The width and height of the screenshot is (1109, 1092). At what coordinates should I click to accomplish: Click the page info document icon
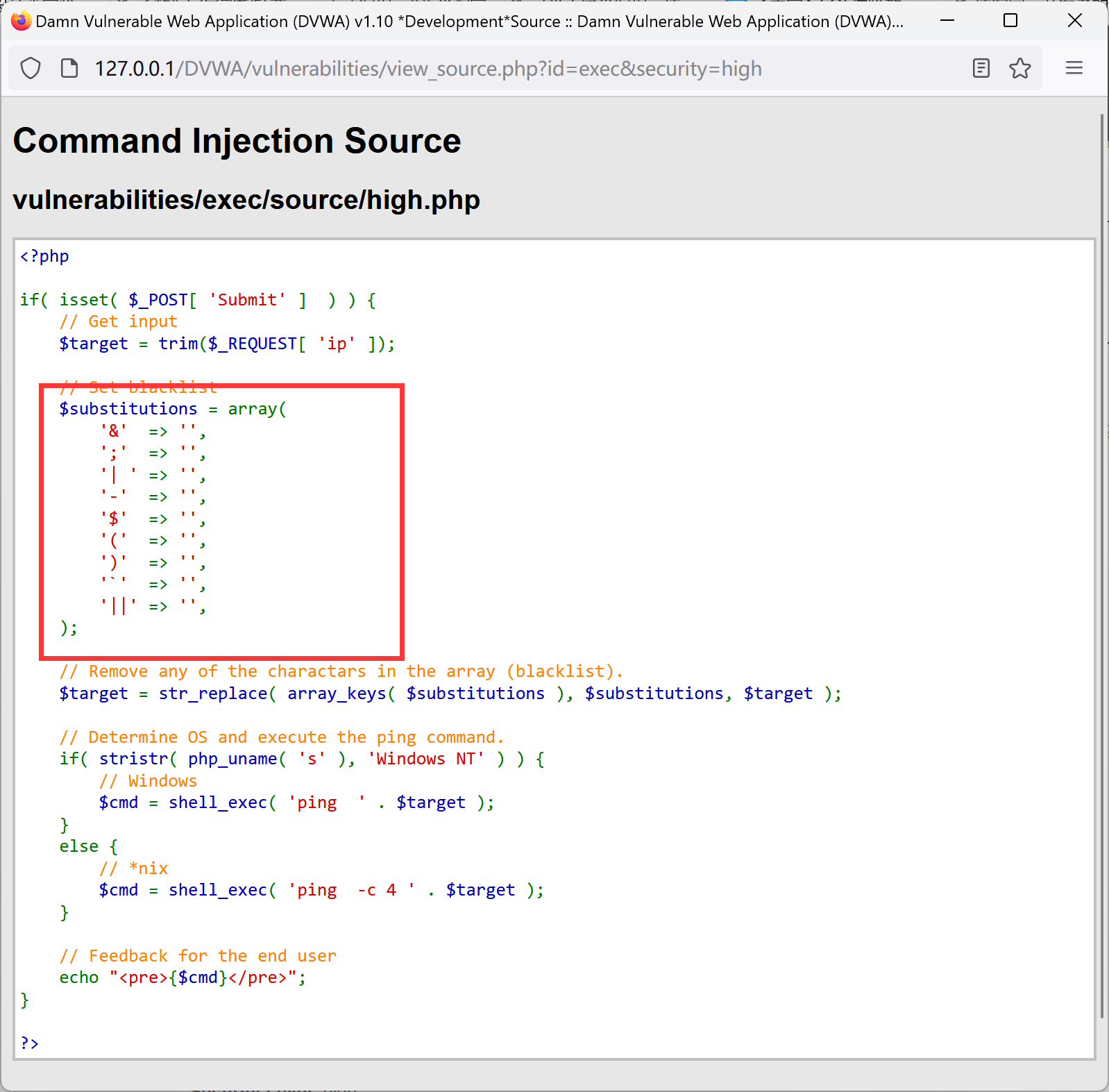(69, 68)
